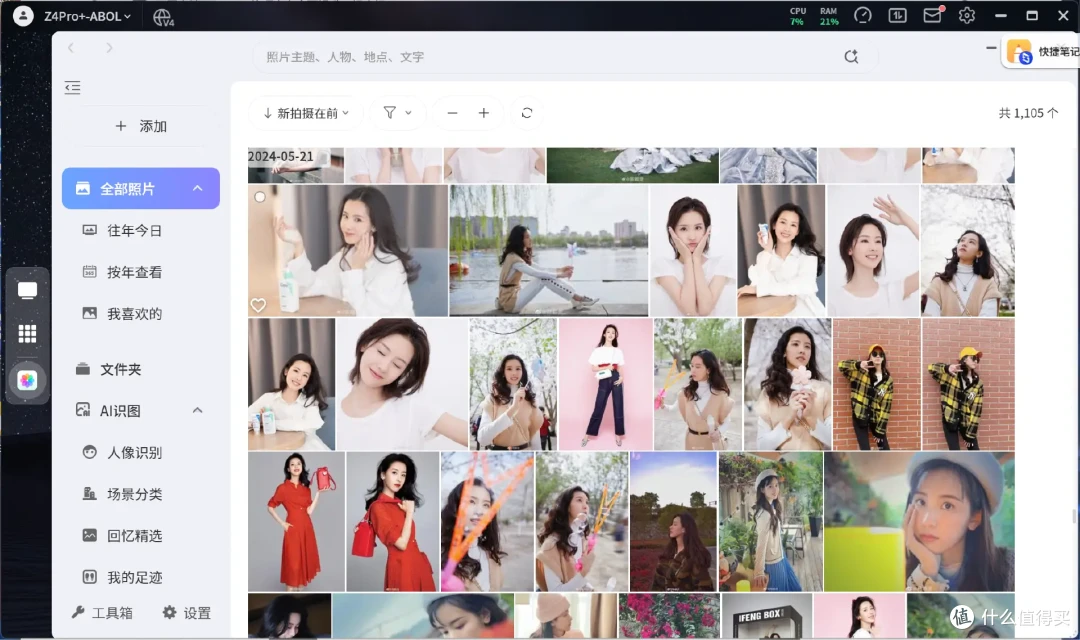
Task: Open the IFENG BOX photo thumbnail
Action: tap(767, 615)
